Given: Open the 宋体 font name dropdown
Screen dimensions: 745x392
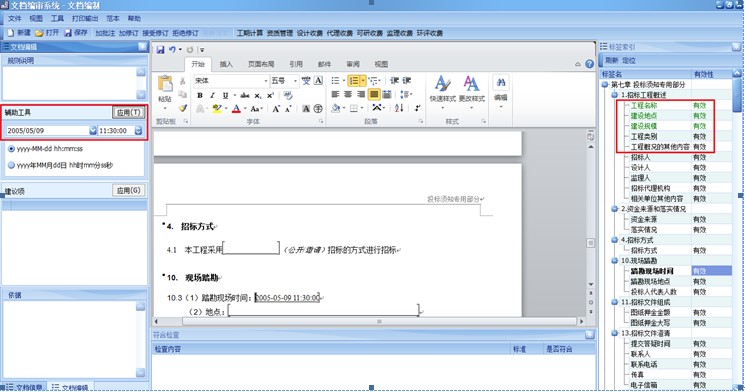Looking at the screenshot, I should [x=266, y=81].
